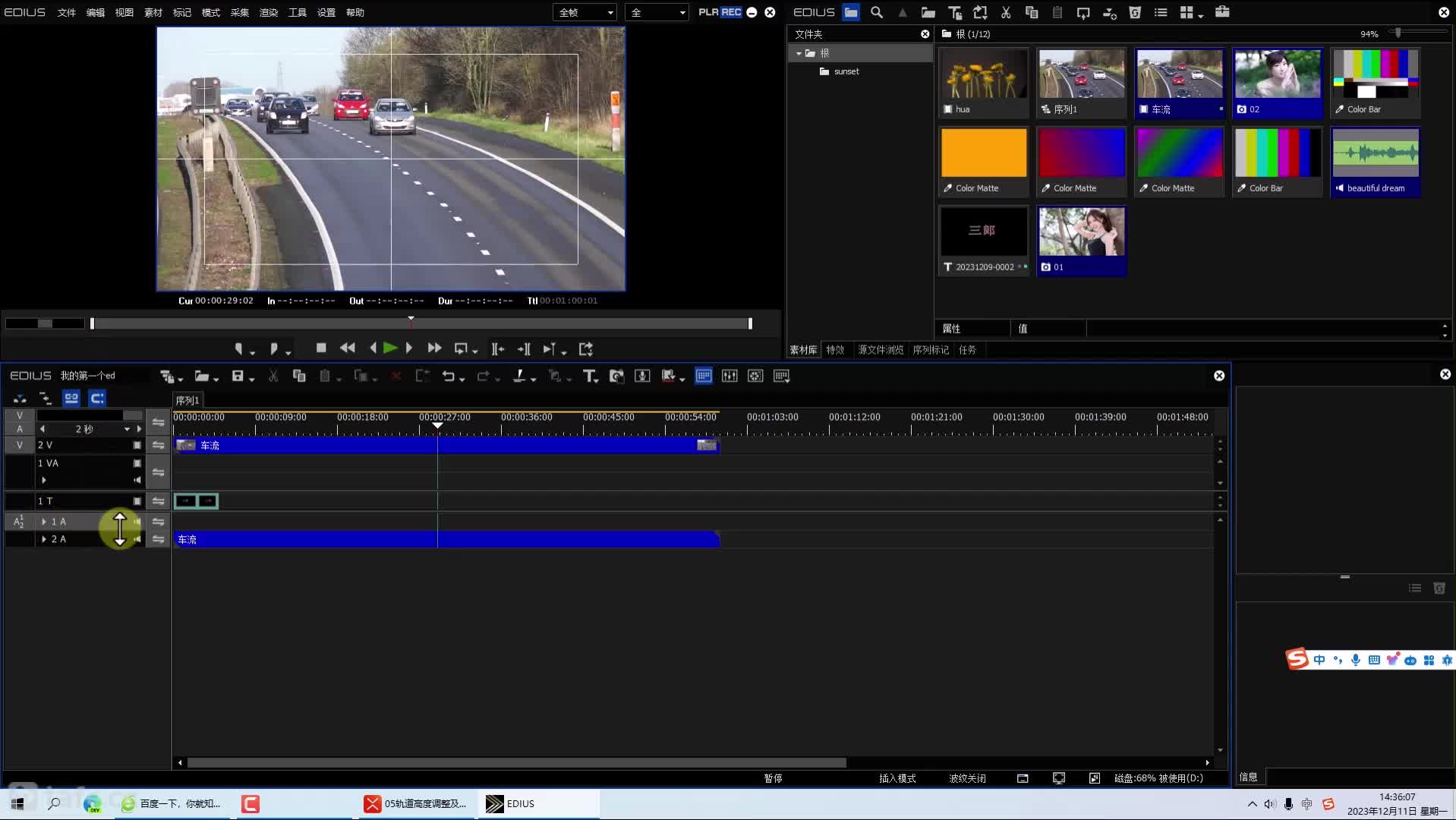Screen dimensions: 1456x820
Task: Click the Search icon in the bin toolbar
Action: (877, 12)
